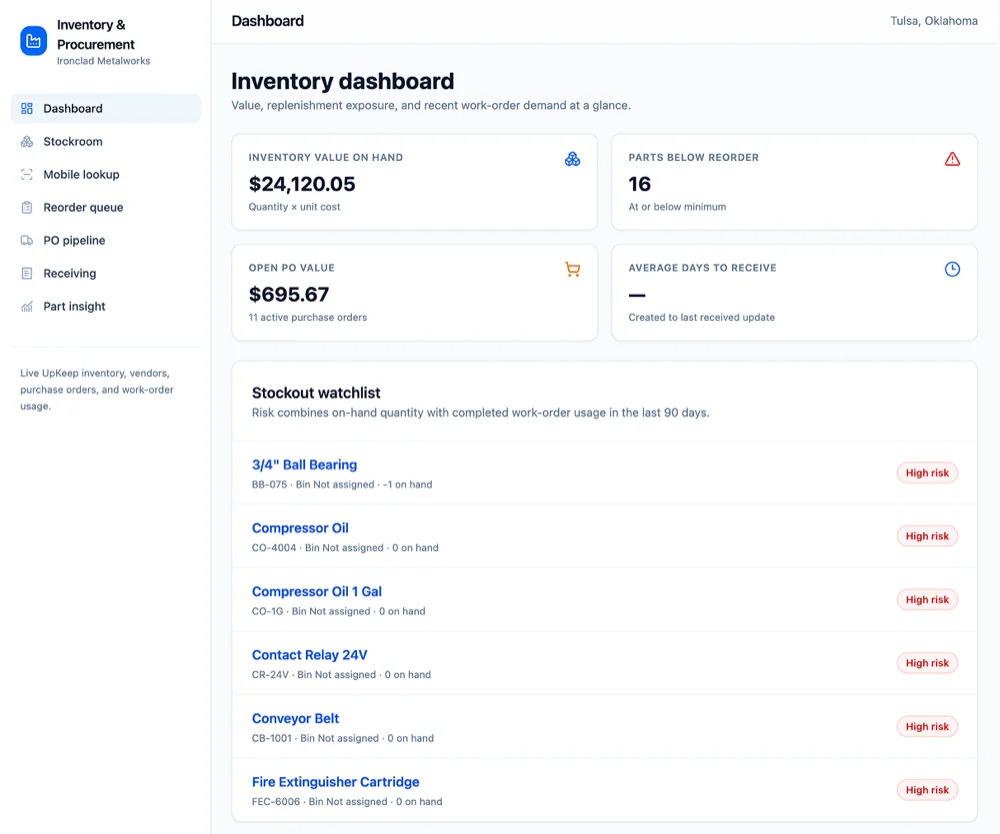This screenshot has height=834, width=1000.
Task: Navigate to Reorder queue
Action: [x=106, y=207]
